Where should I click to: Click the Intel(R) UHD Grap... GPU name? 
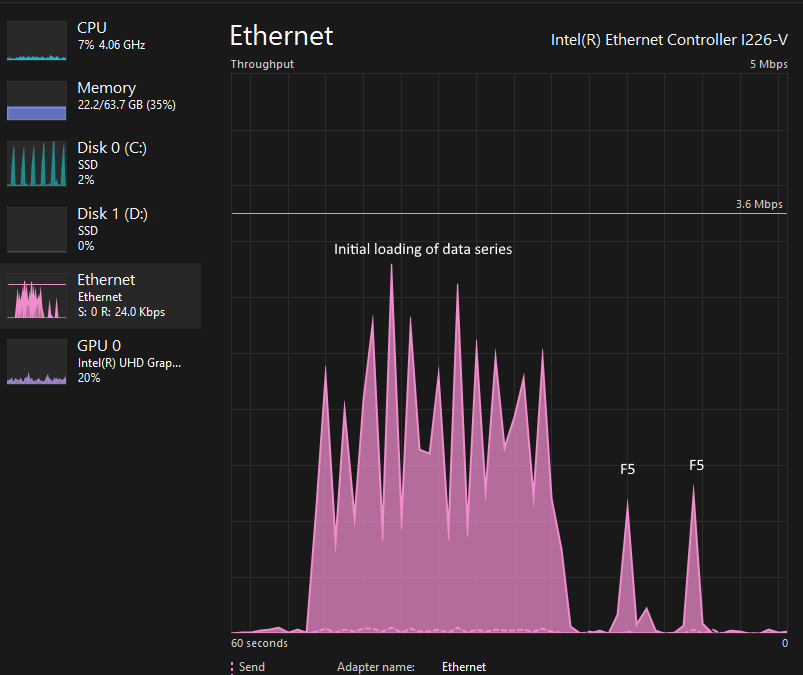129,363
